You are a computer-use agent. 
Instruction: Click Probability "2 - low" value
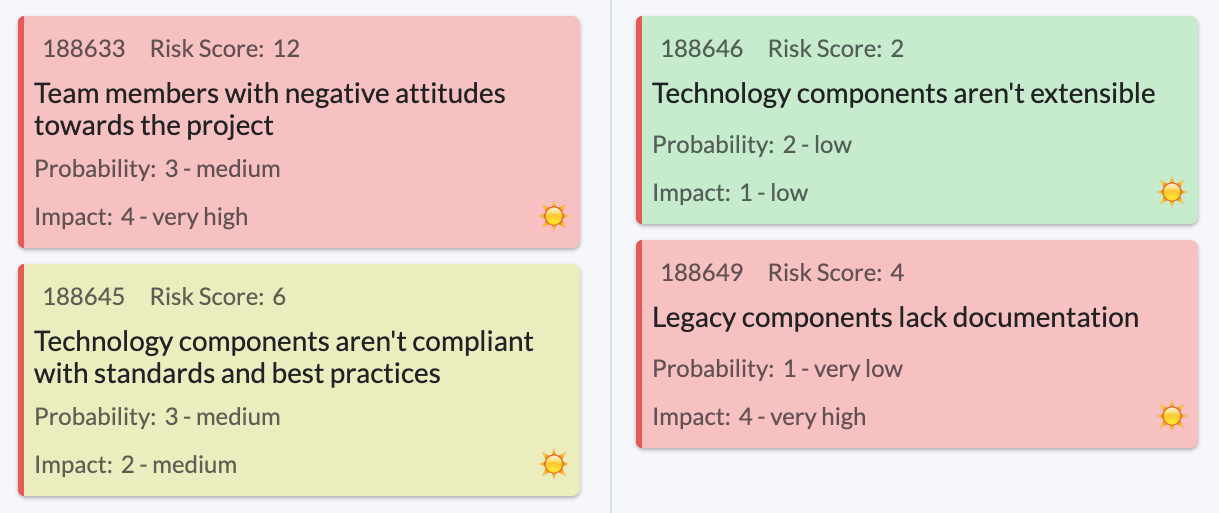pyautogui.click(x=817, y=145)
